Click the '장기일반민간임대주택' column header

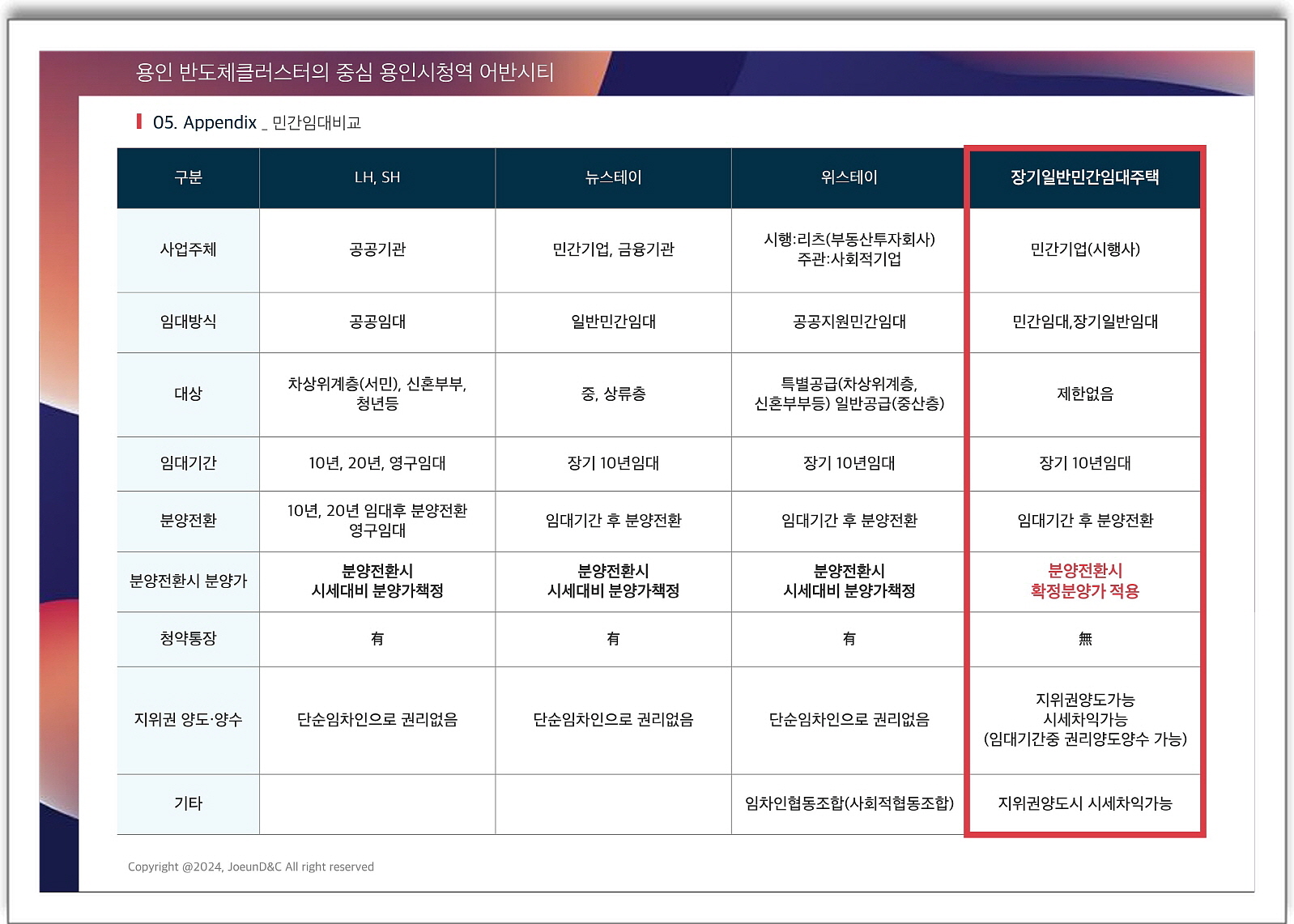pyautogui.click(x=1085, y=178)
